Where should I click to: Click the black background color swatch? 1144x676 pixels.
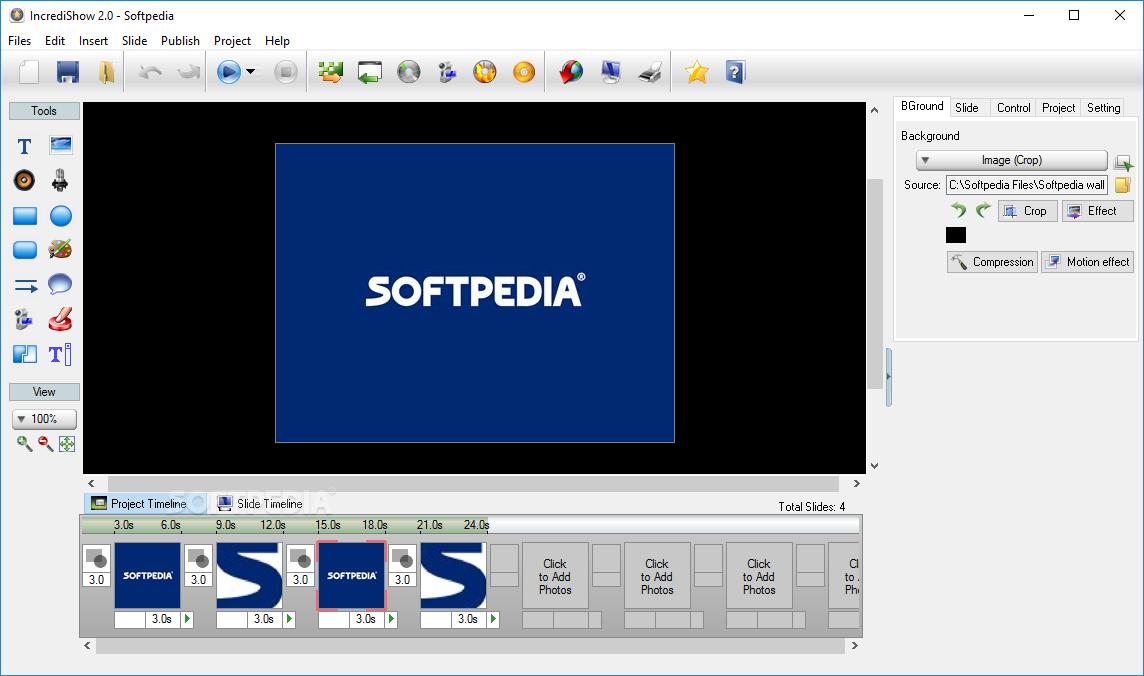click(x=956, y=235)
